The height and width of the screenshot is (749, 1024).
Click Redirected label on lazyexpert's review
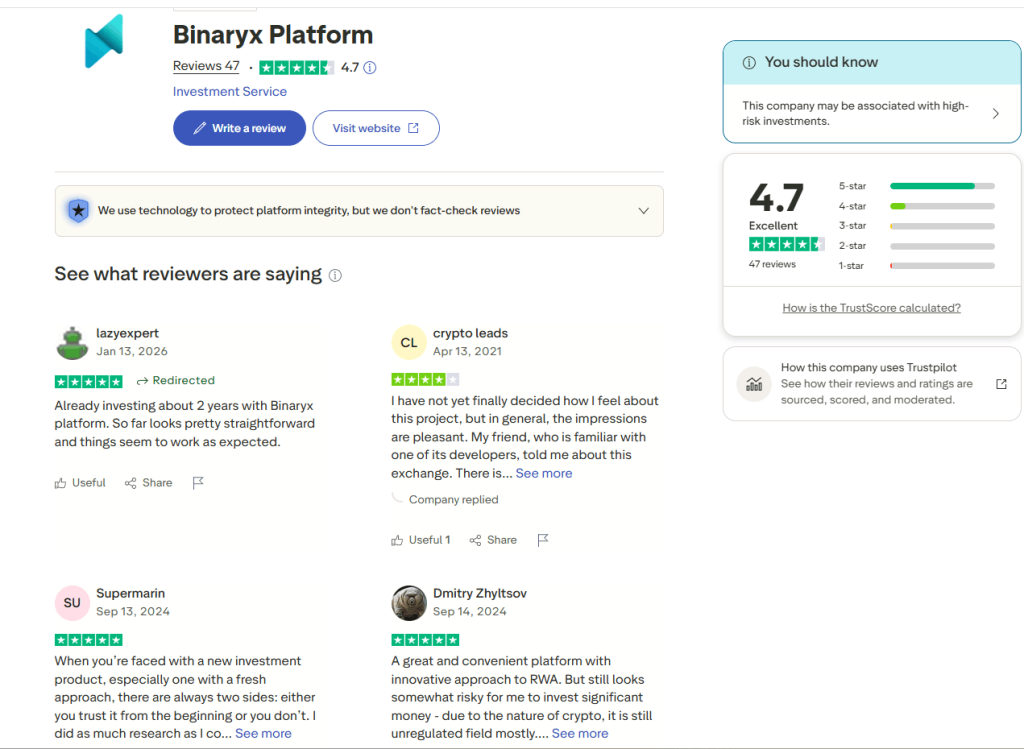coord(176,381)
